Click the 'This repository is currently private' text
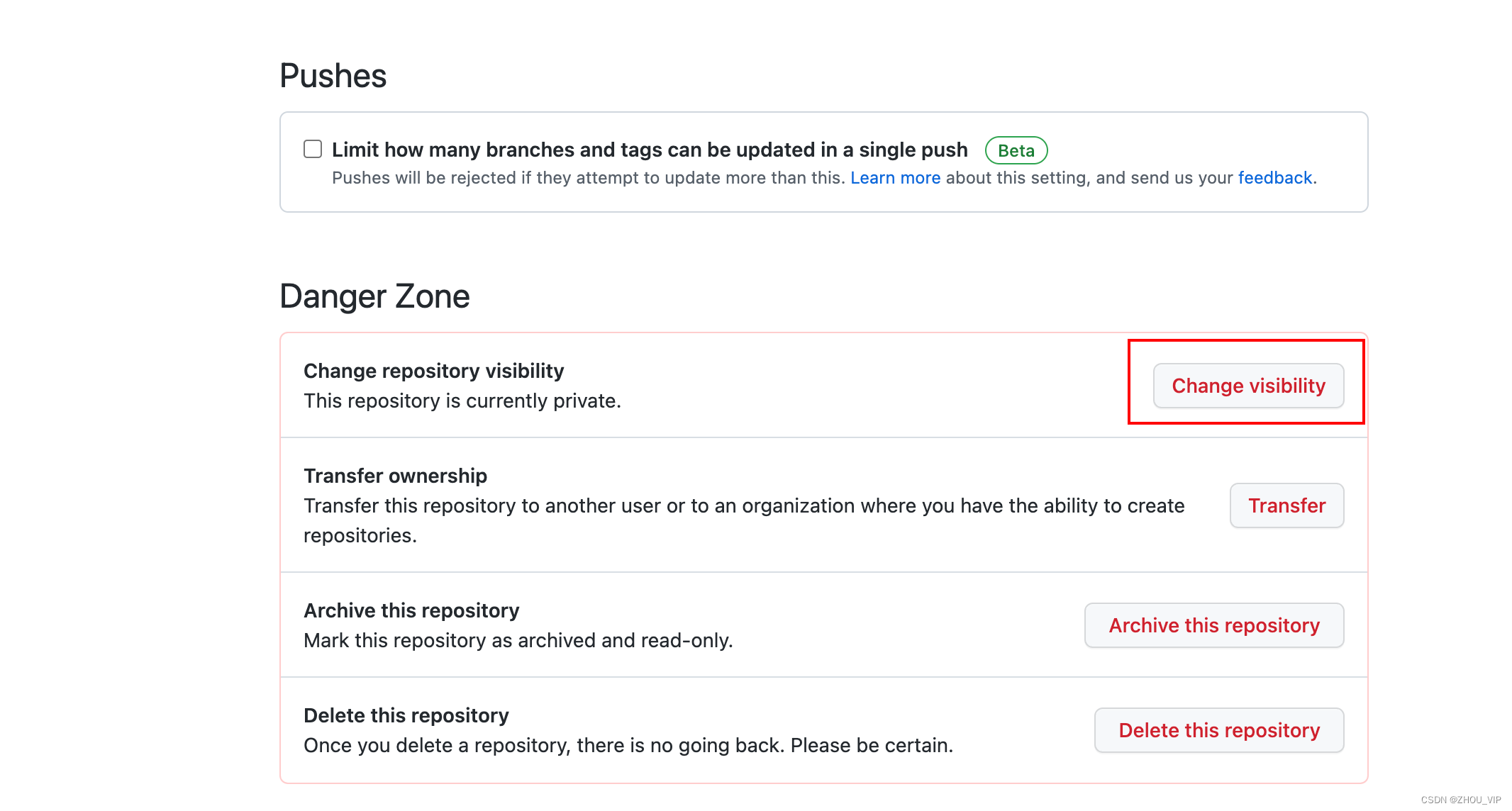The width and height of the screenshot is (1512, 811). tap(462, 401)
